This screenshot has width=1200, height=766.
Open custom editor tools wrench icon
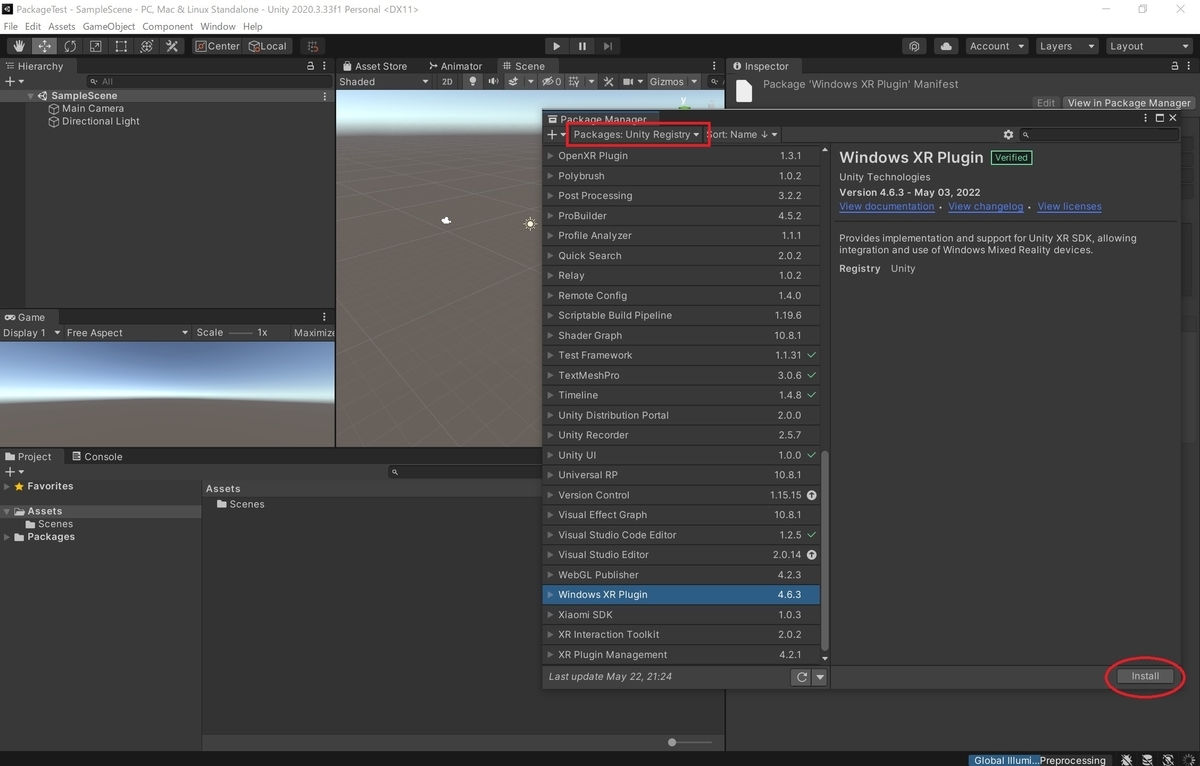pos(172,46)
